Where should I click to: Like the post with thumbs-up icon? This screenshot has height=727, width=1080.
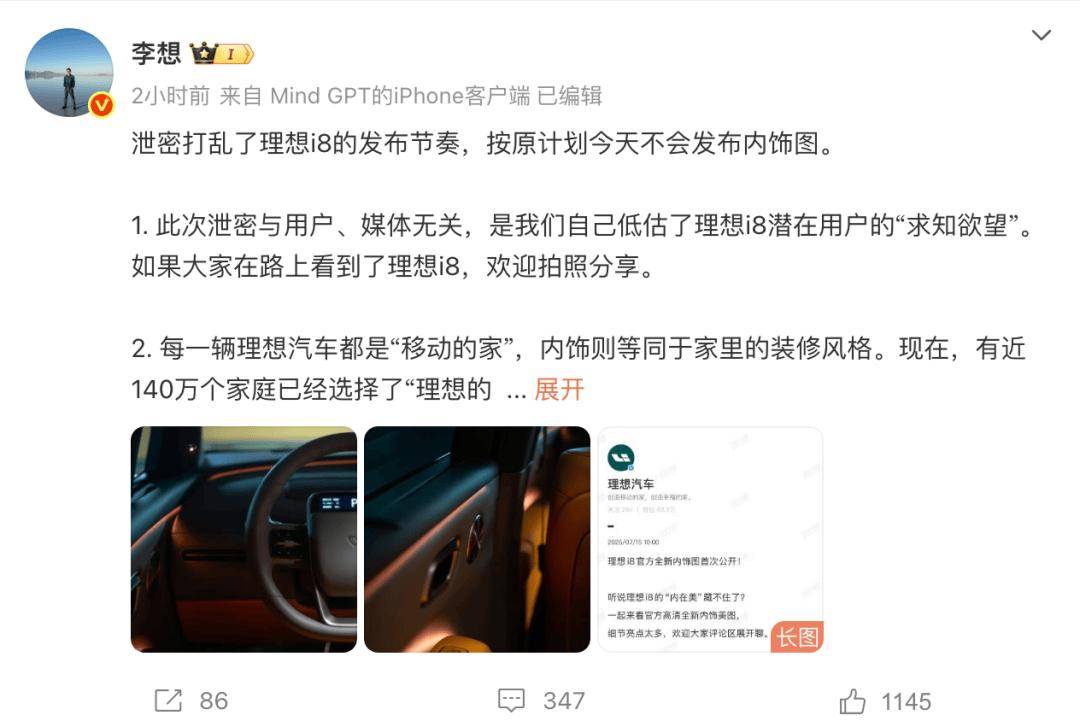(x=852, y=701)
